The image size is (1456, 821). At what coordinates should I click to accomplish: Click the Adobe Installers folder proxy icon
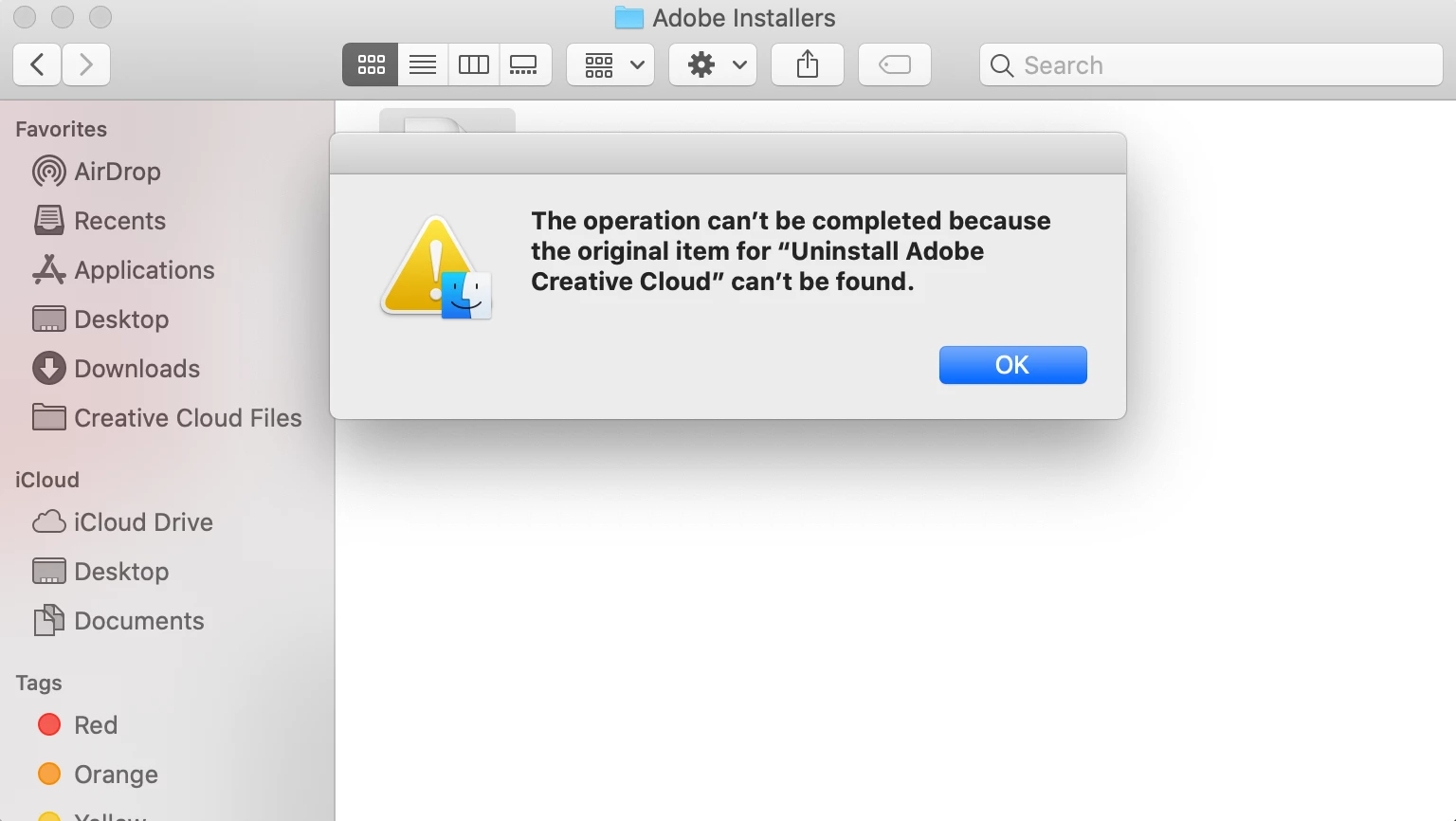tap(629, 18)
